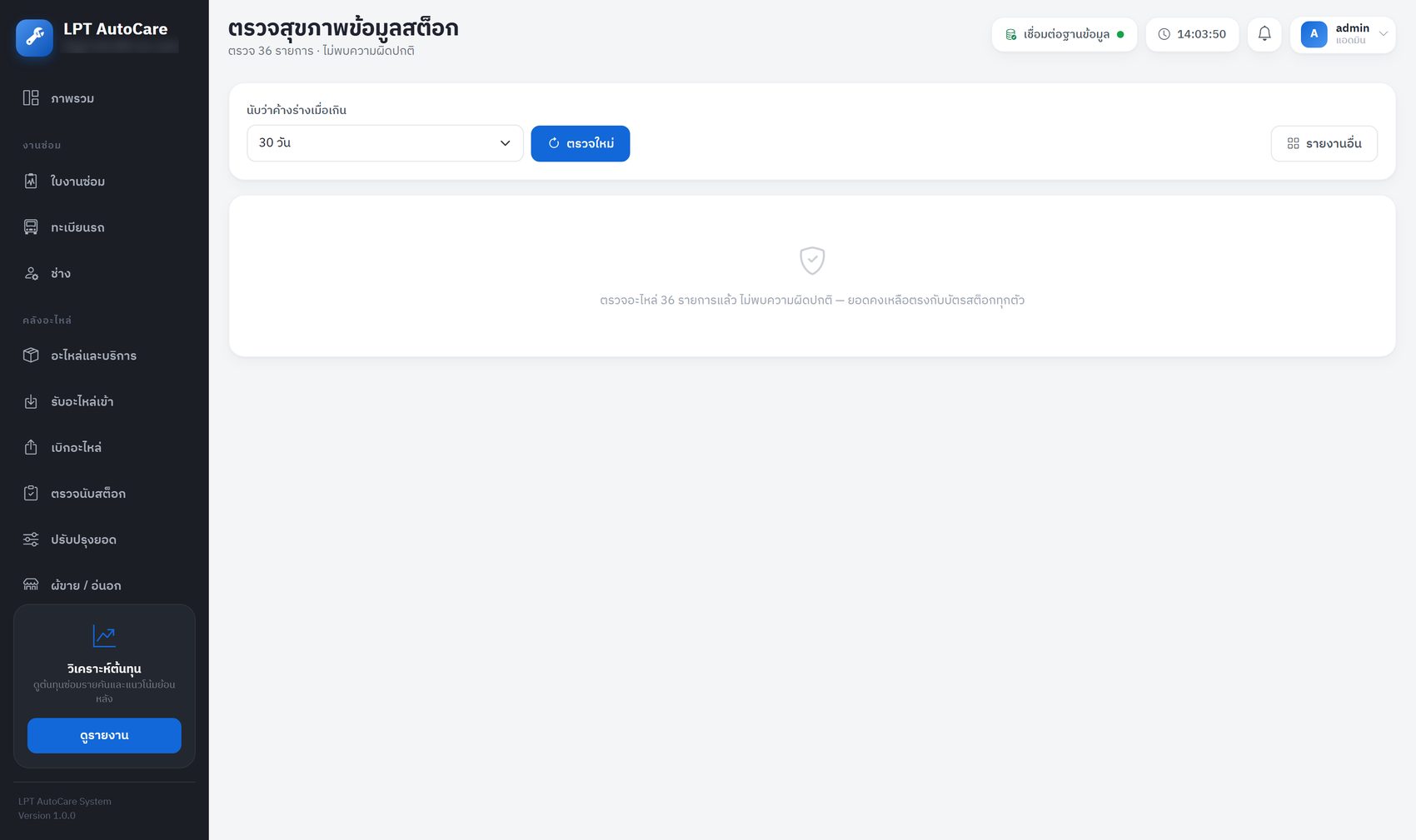Open ตรวจนับสต็อก menu item
The height and width of the screenshot is (840, 1416).
point(104,493)
